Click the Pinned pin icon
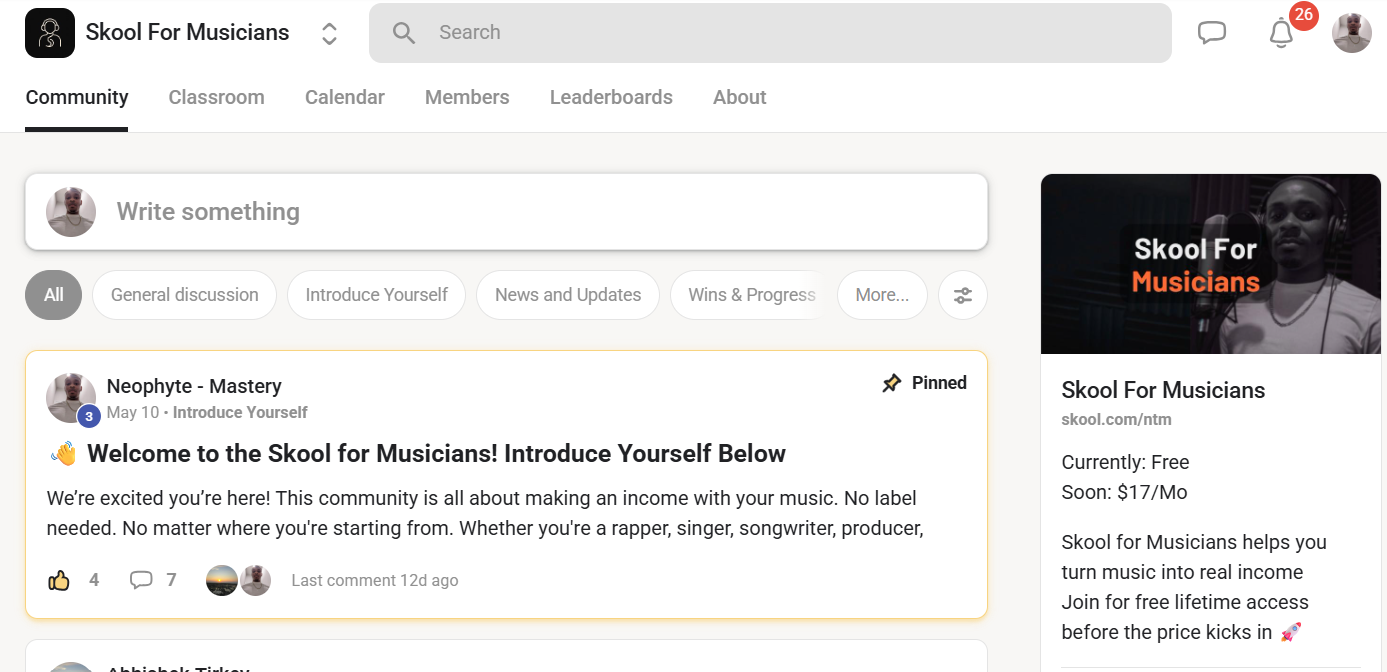Viewport: 1387px width, 672px height. click(891, 383)
